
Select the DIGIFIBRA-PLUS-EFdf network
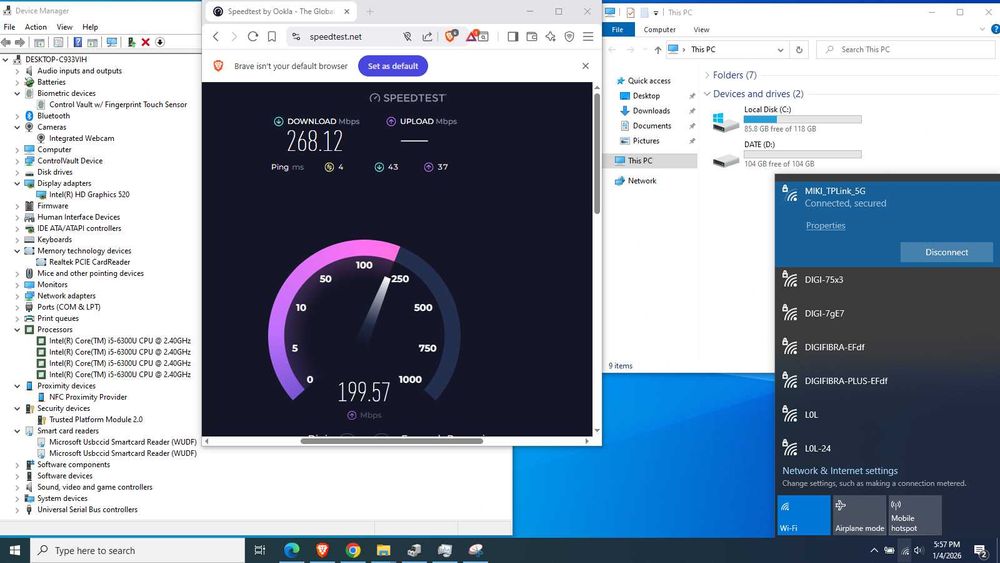887,381
